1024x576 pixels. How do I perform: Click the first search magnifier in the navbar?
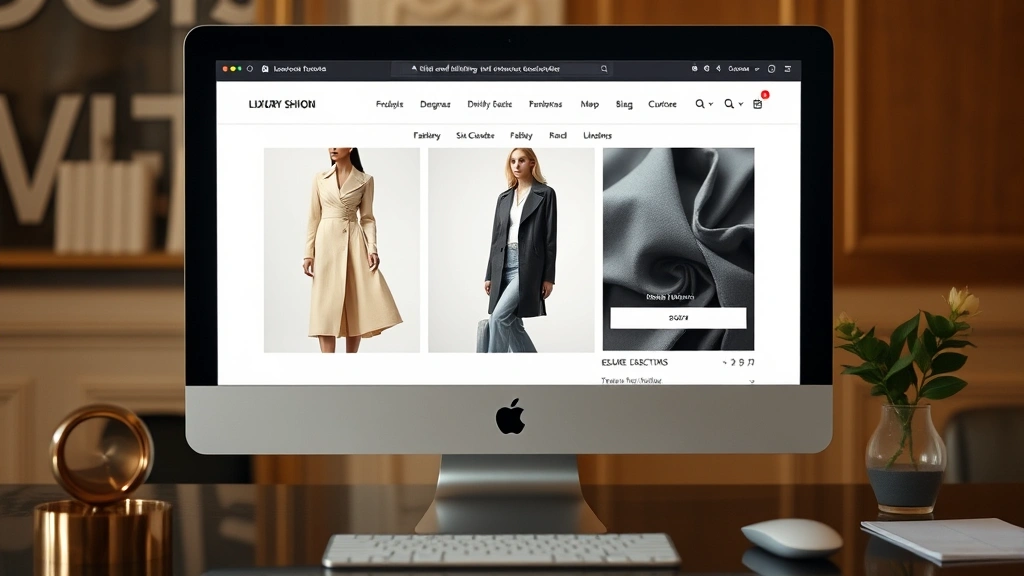coord(699,103)
